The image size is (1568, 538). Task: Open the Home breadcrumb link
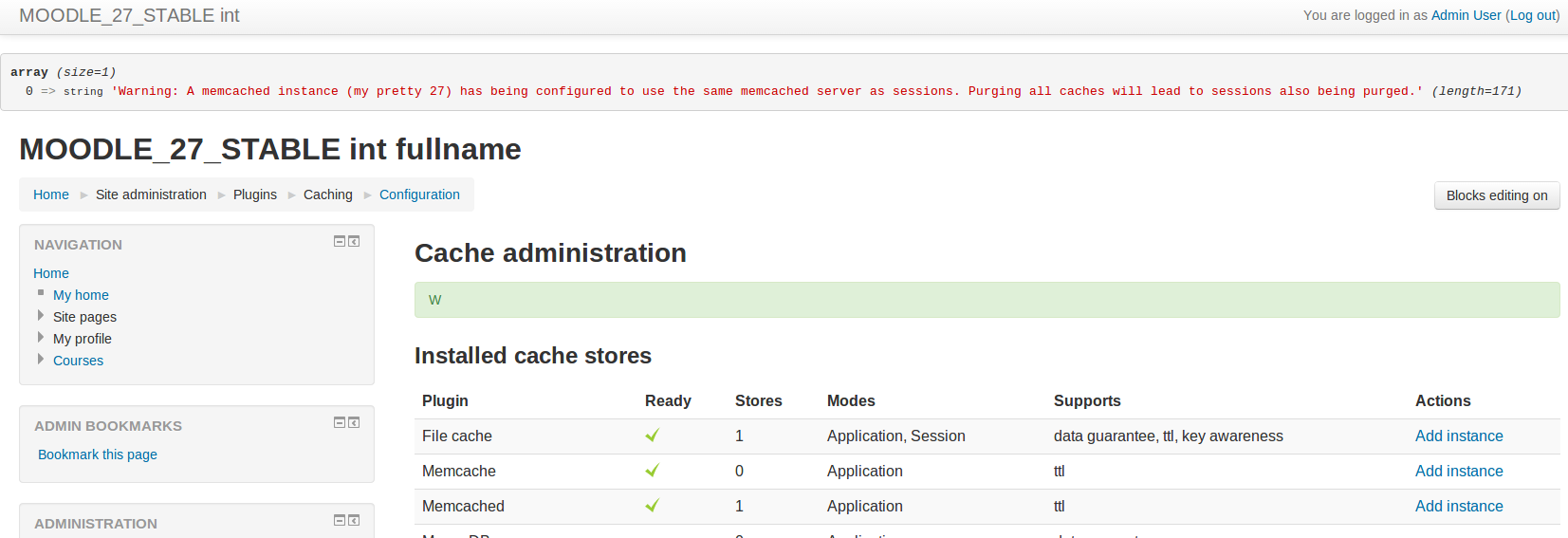(x=51, y=195)
